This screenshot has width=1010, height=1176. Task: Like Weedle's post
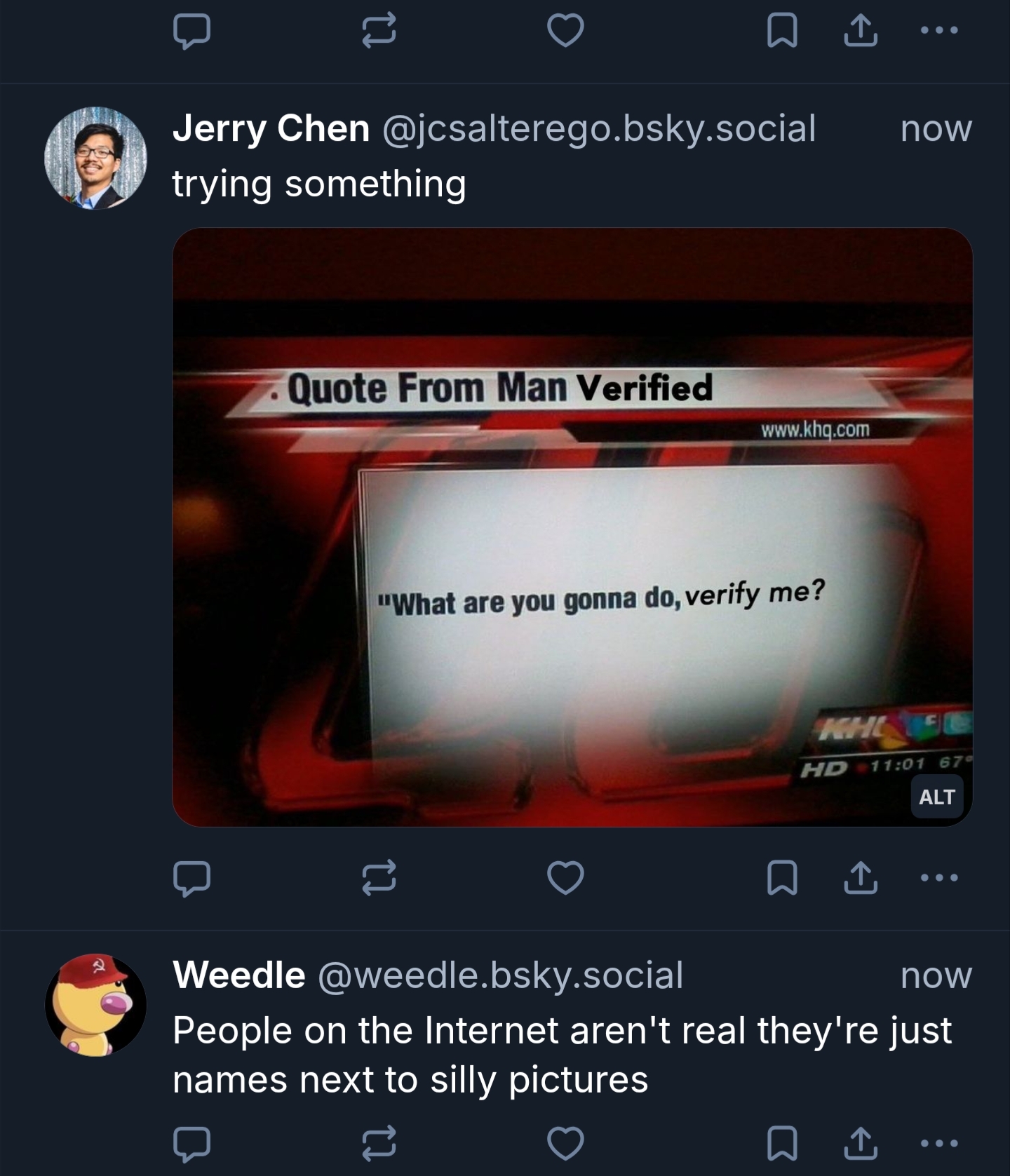pyautogui.click(x=565, y=1144)
